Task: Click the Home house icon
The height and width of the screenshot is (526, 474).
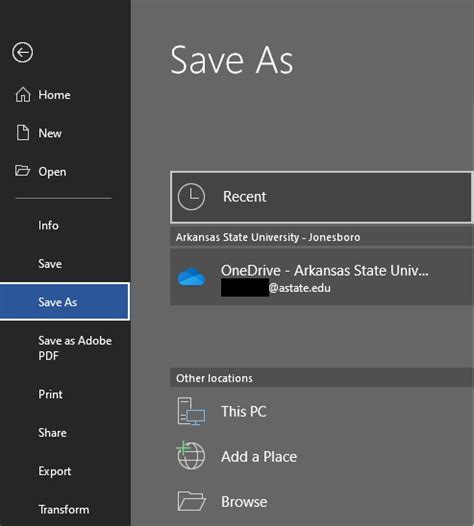Action: (x=23, y=94)
